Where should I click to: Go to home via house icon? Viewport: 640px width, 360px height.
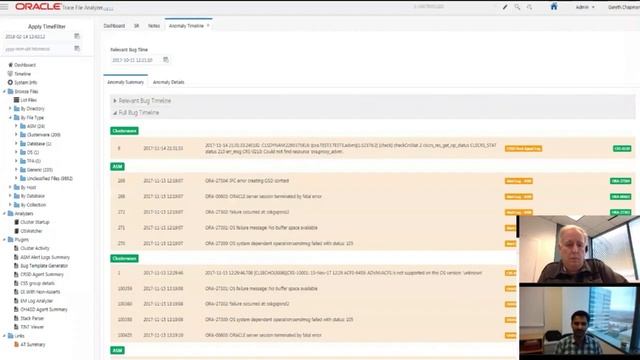coord(554,7)
